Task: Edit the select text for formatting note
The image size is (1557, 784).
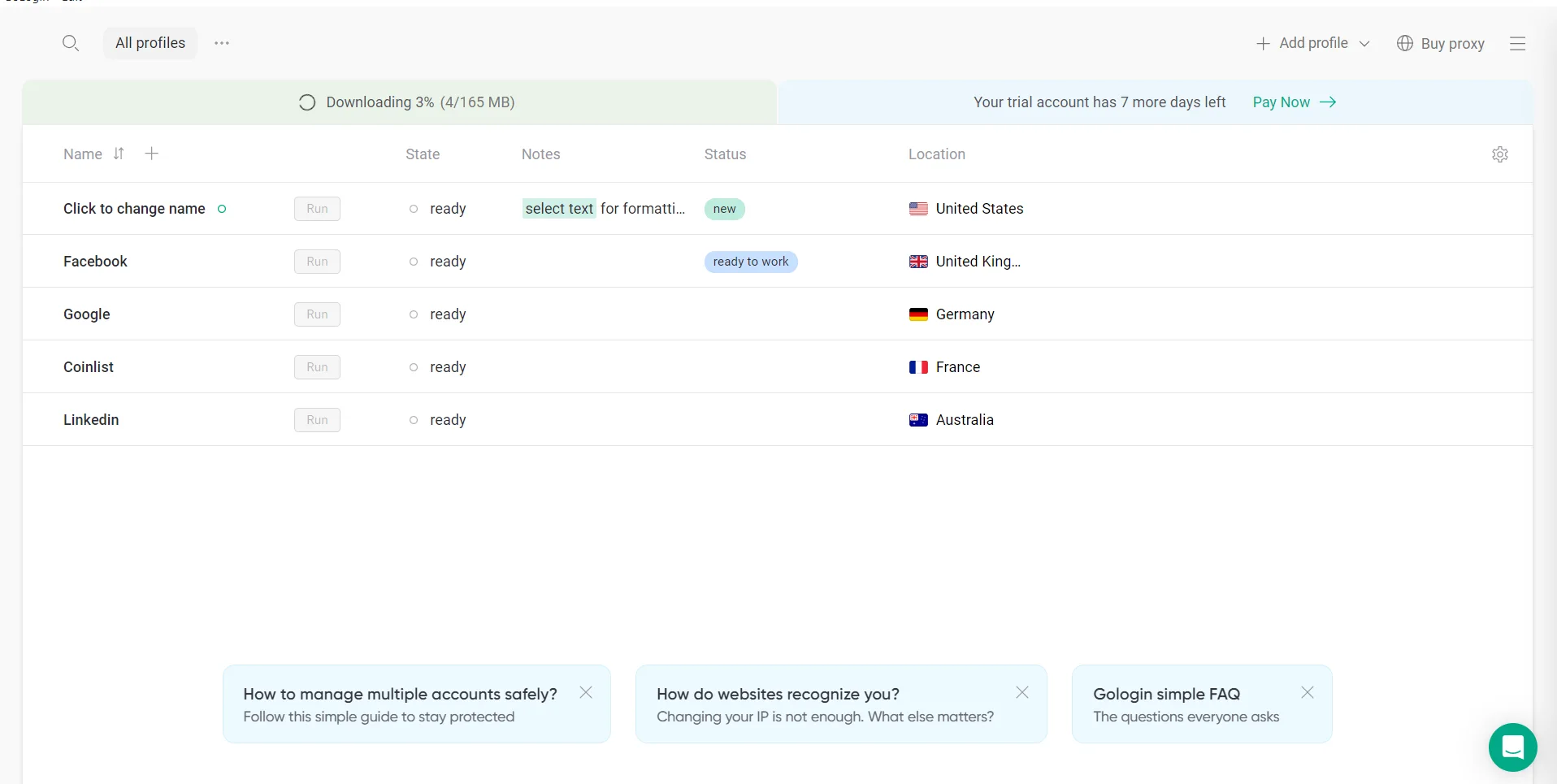Action: [605, 209]
